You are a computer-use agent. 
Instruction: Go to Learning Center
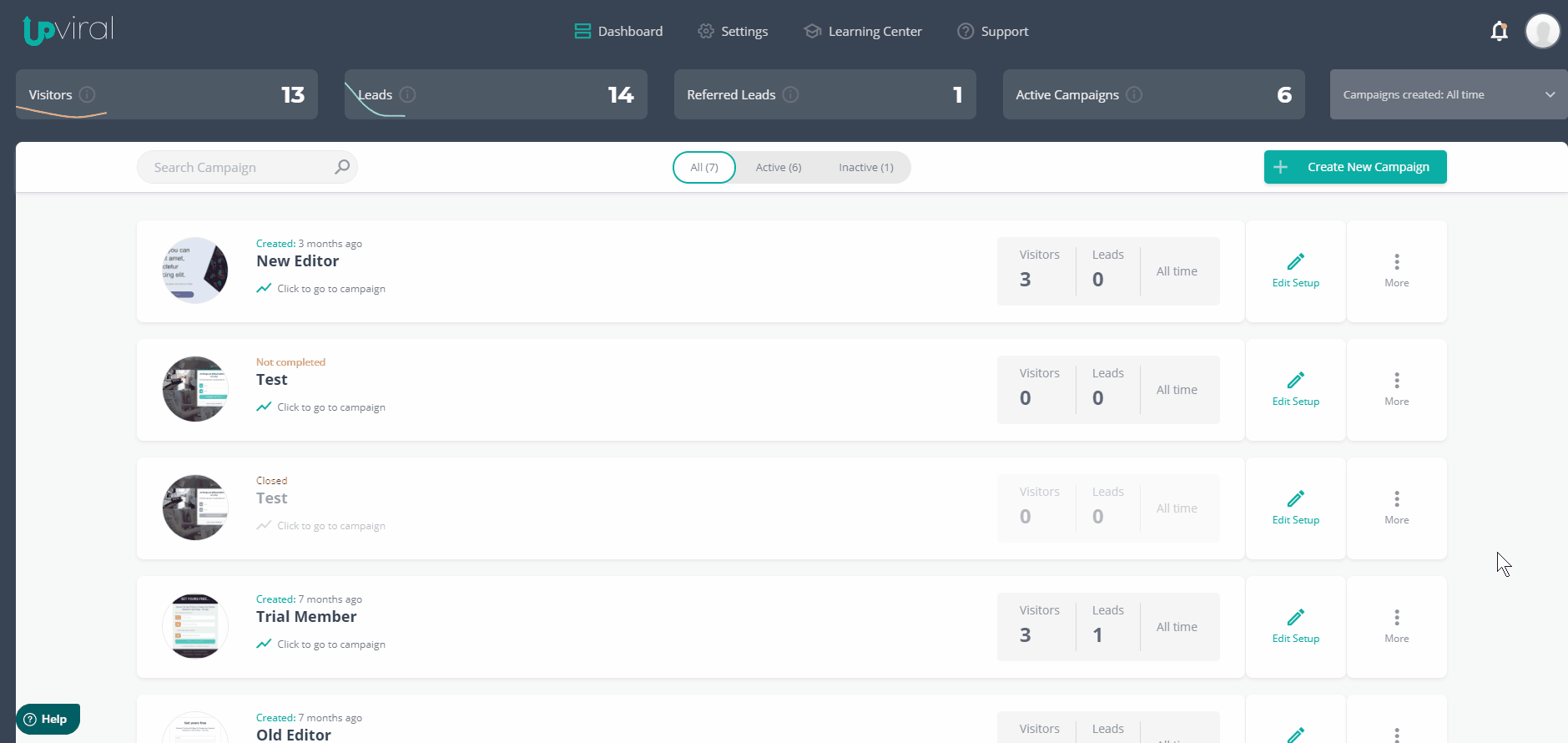pos(863,31)
